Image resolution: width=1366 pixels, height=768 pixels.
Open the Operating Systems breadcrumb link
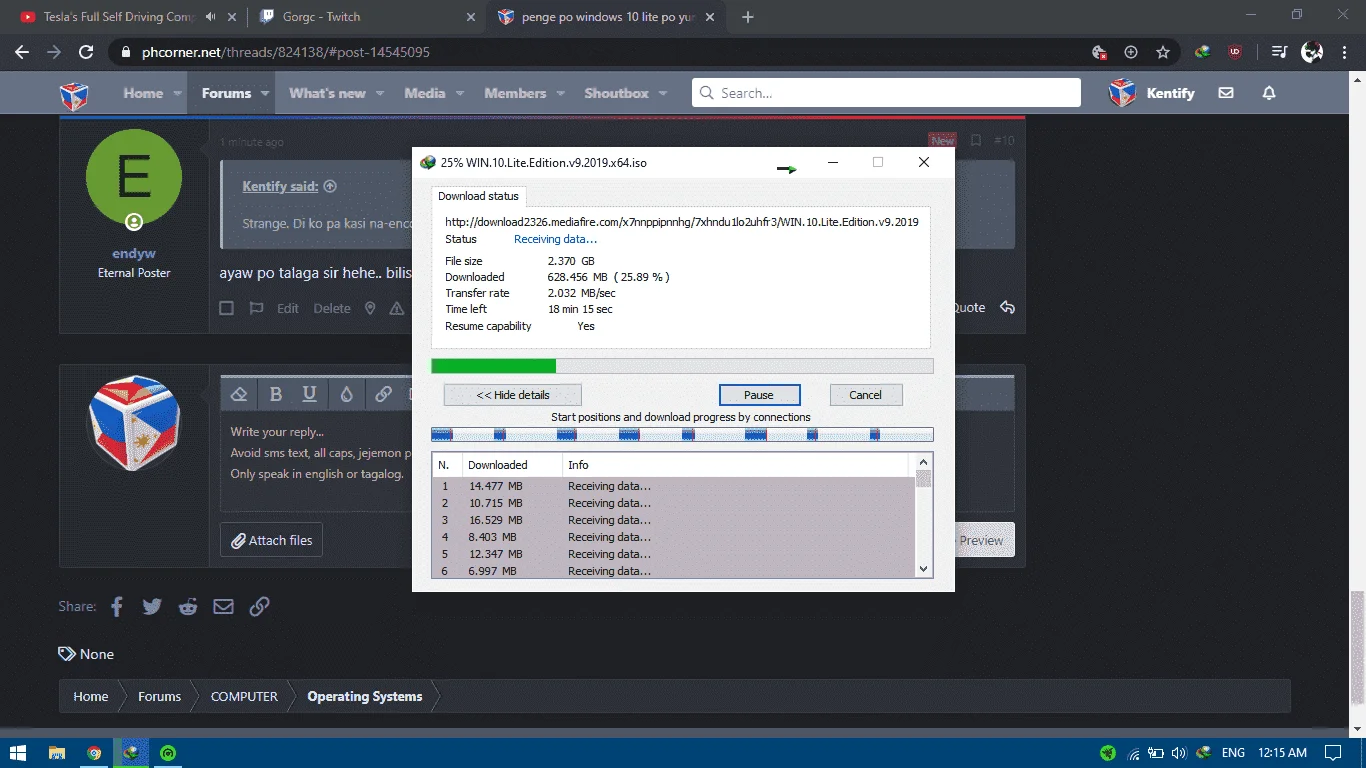point(365,696)
